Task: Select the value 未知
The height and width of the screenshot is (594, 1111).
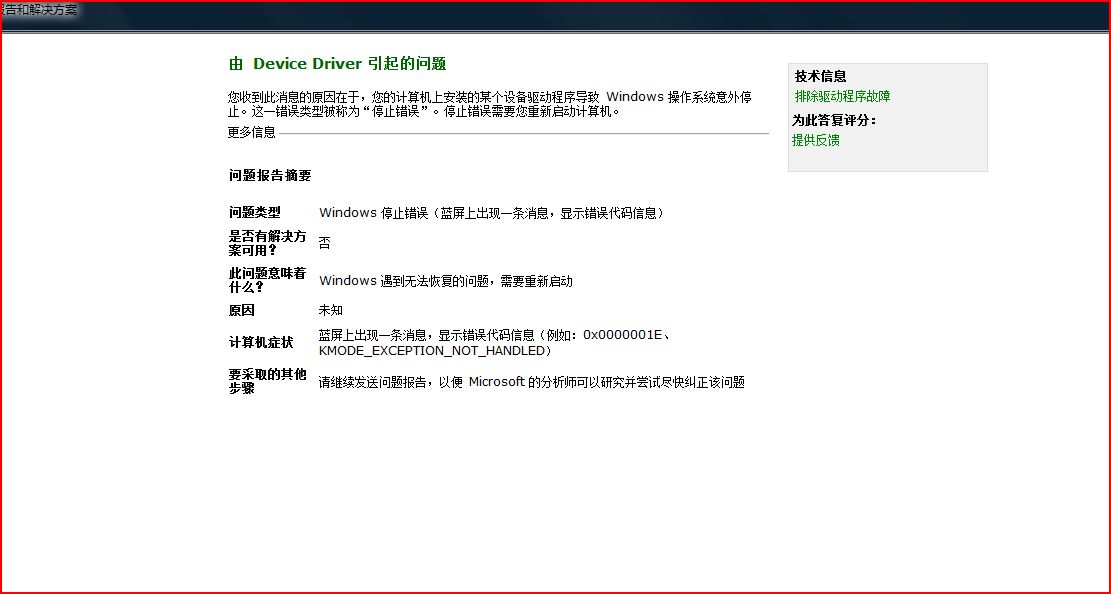Action: pos(331,310)
